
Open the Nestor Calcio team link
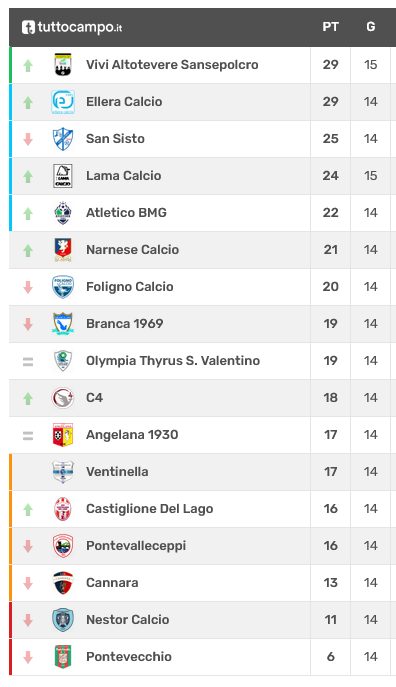(127, 620)
